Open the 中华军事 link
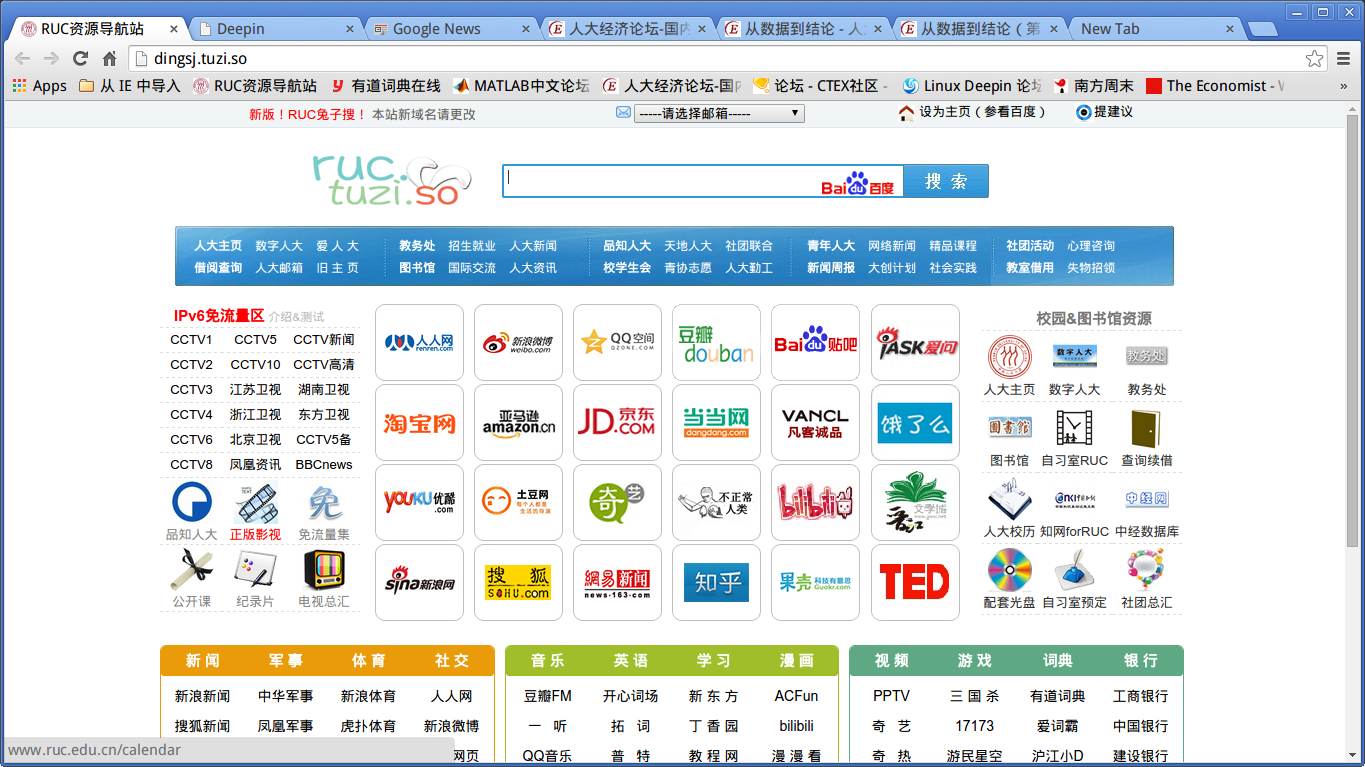Viewport: 1365px width, 767px height. 285,696
